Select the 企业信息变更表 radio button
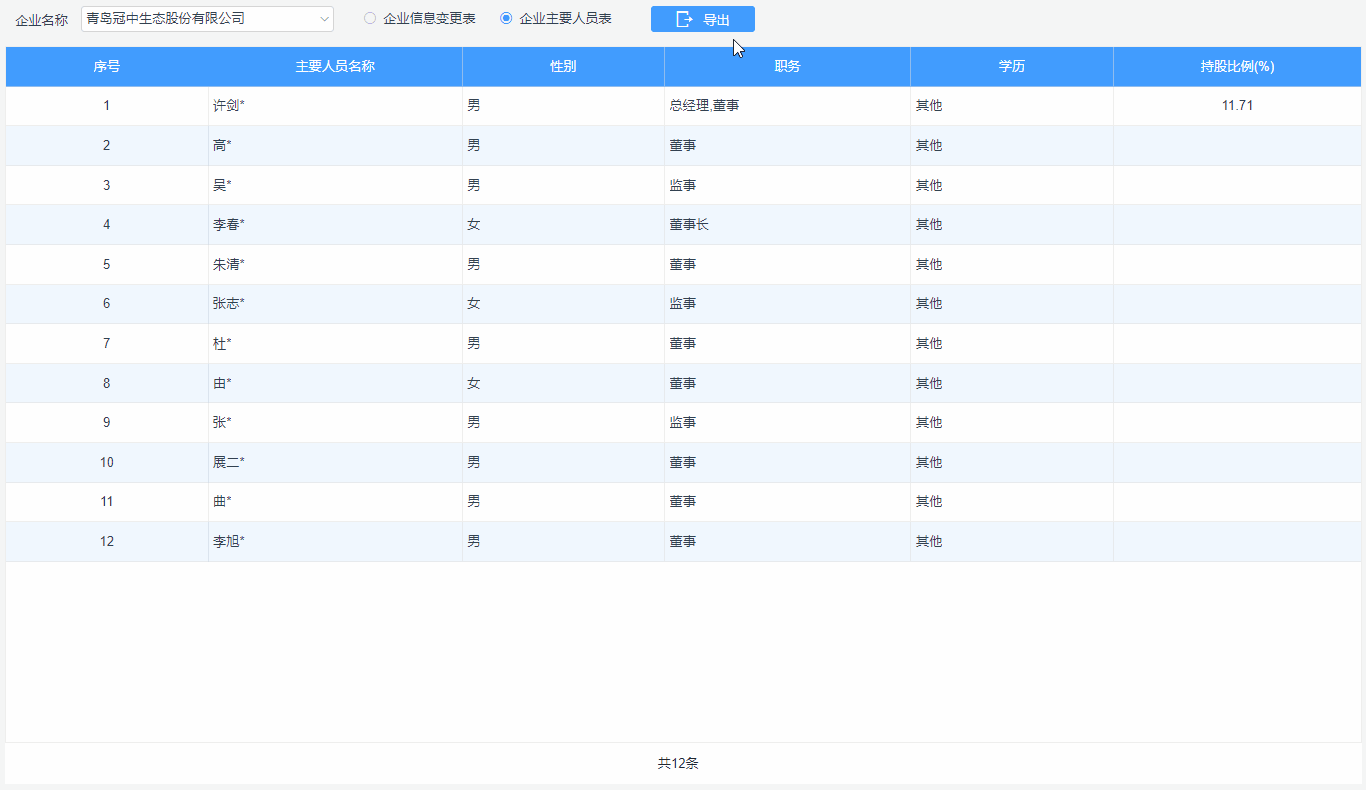1366x790 pixels. [x=370, y=18]
